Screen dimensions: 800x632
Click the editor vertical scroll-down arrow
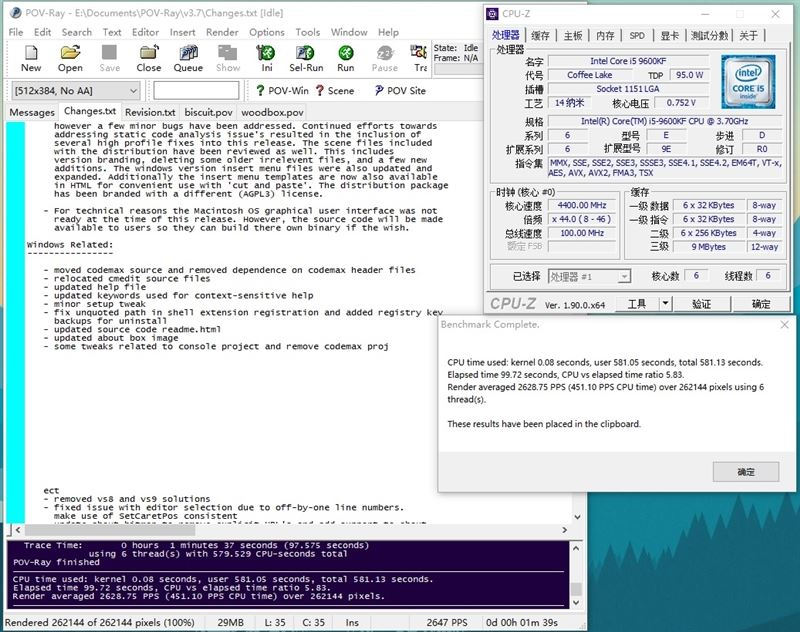click(x=578, y=517)
